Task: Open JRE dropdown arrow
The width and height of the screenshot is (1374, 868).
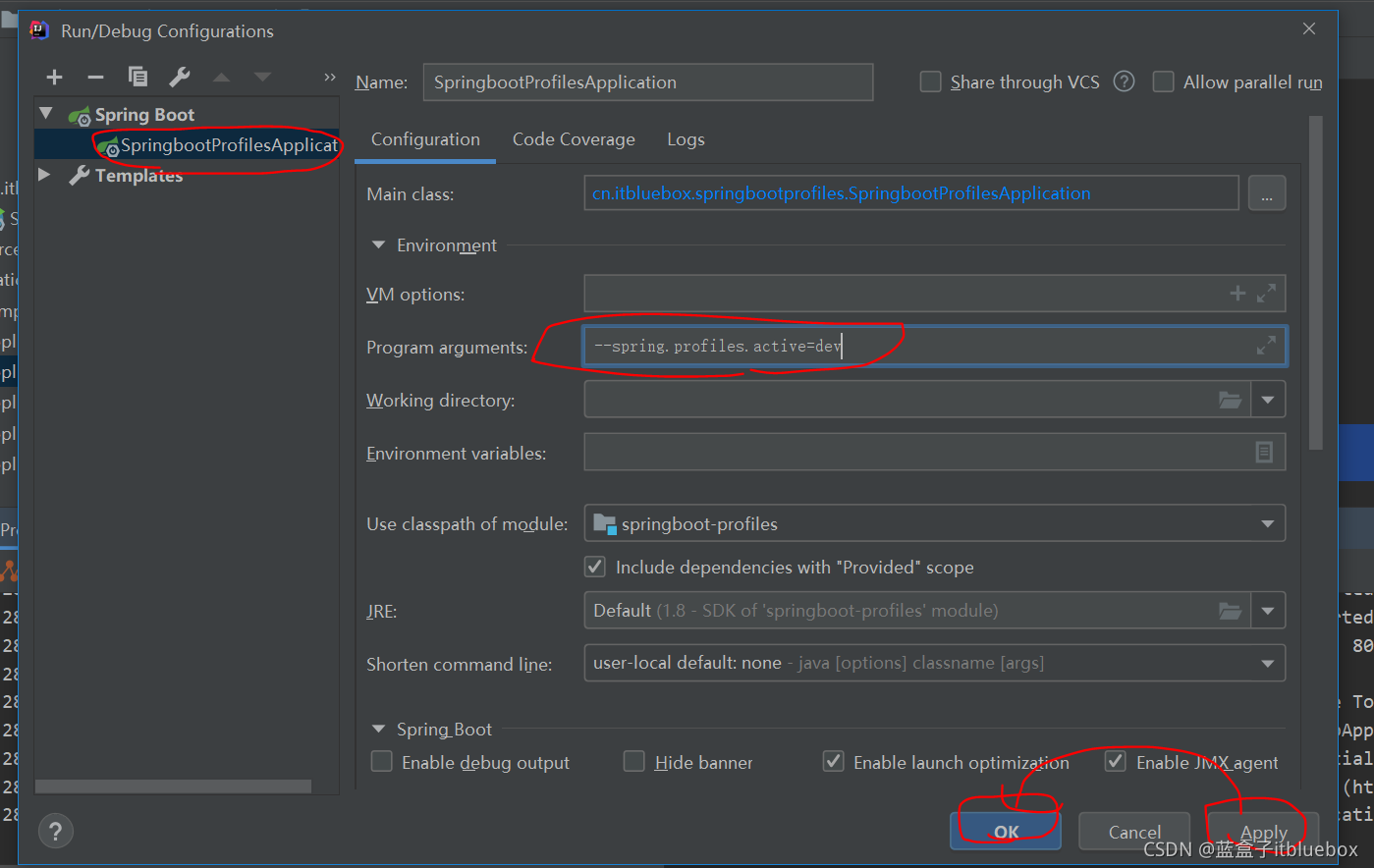Action: tap(1268, 611)
